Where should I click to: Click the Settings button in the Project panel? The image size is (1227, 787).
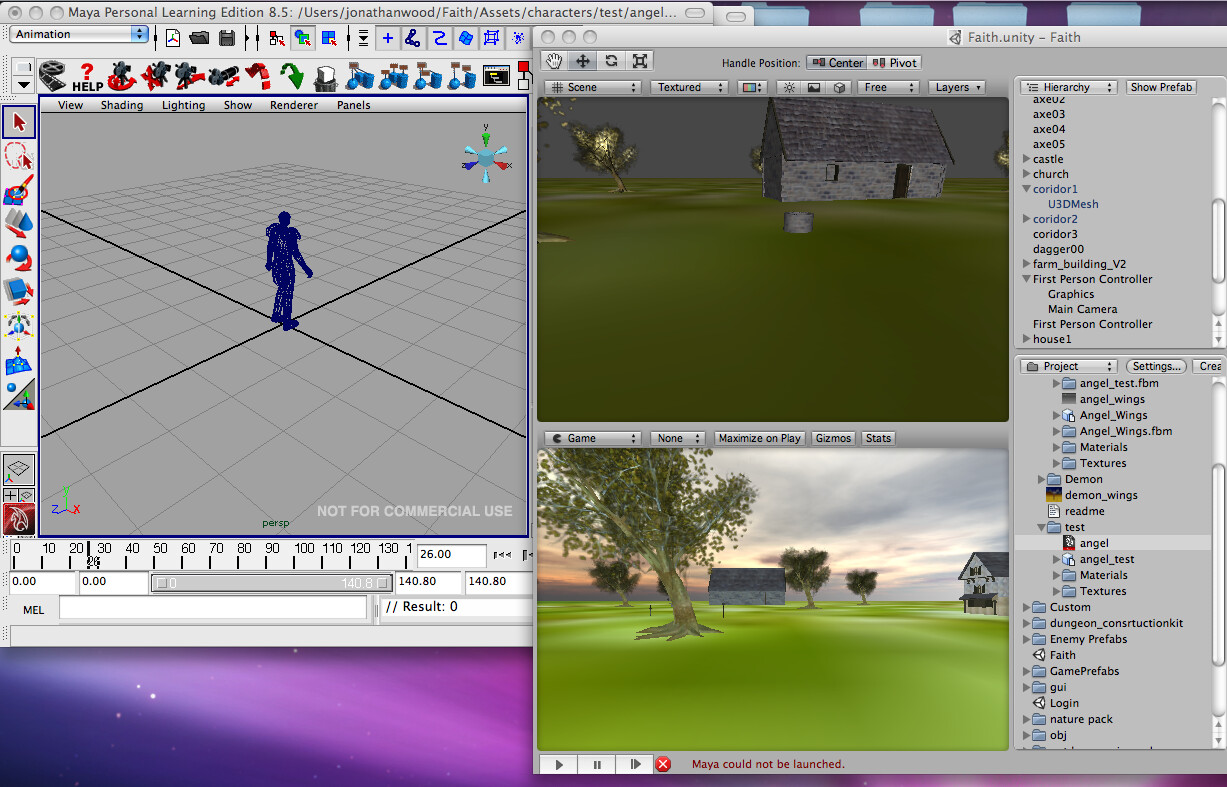coord(1155,365)
